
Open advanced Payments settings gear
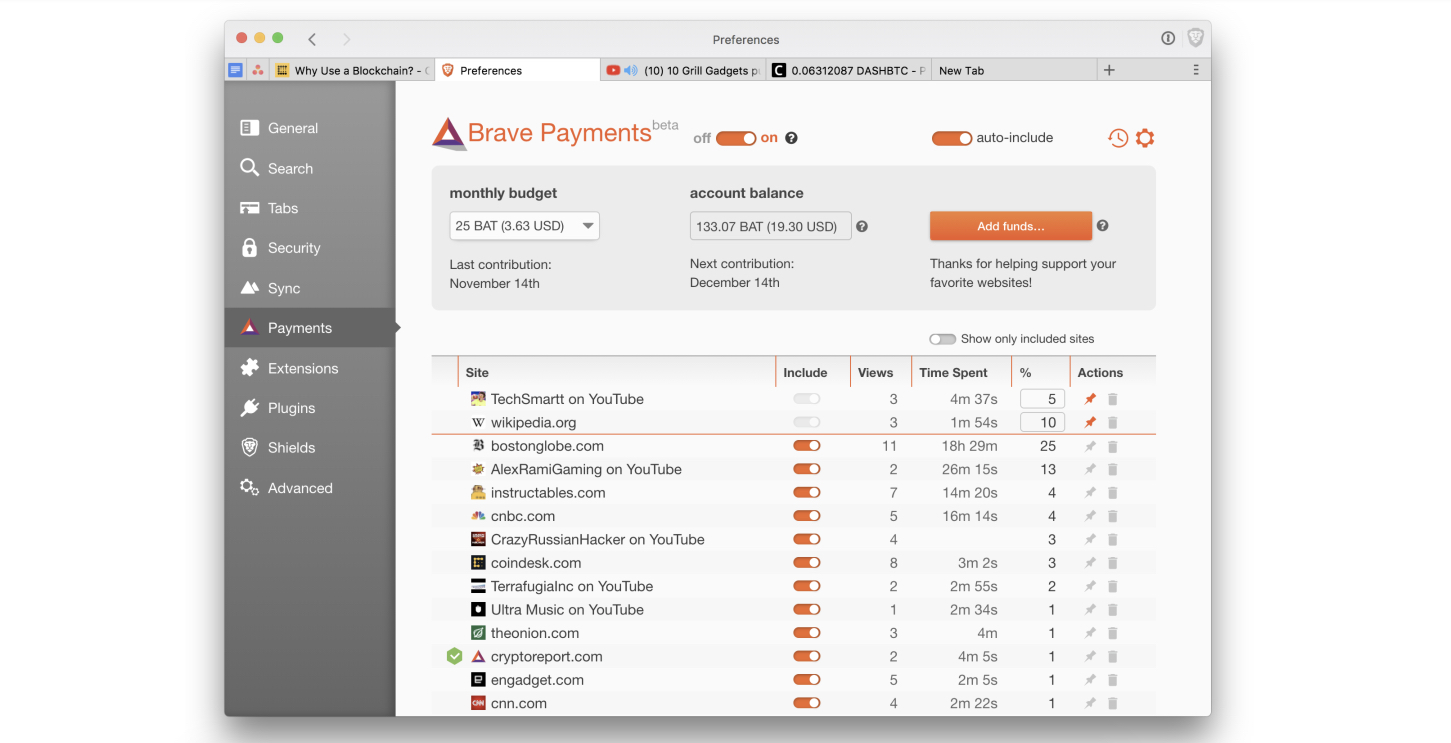tap(1144, 137)
